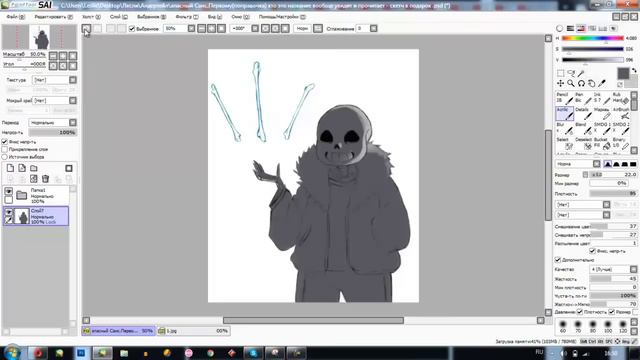
Task: Click the foreground color swatch
Action: click(623, 73)
